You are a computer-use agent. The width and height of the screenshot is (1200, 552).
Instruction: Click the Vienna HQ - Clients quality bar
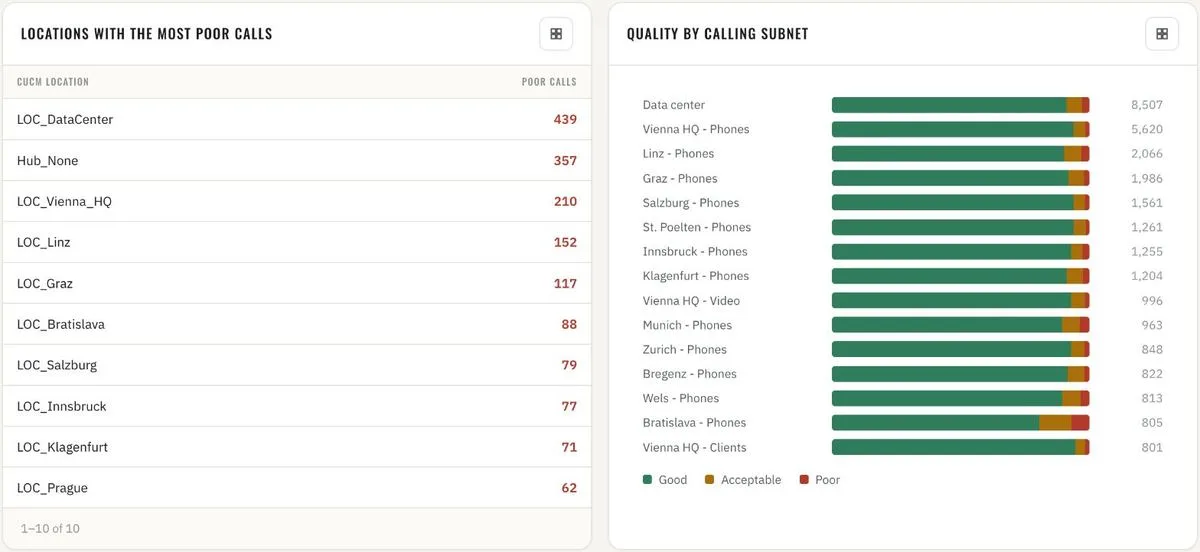[x=960, y=448]
